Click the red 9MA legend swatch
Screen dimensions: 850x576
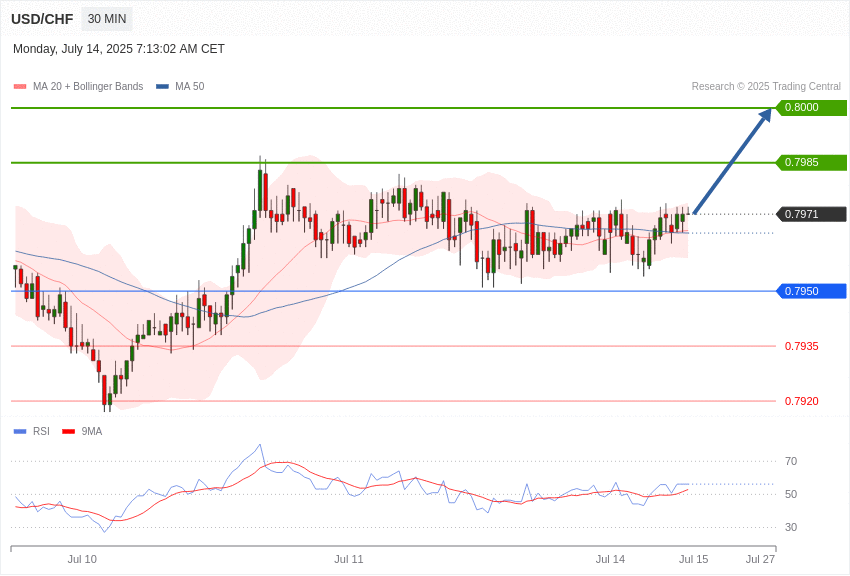click(x=69, y=432)
